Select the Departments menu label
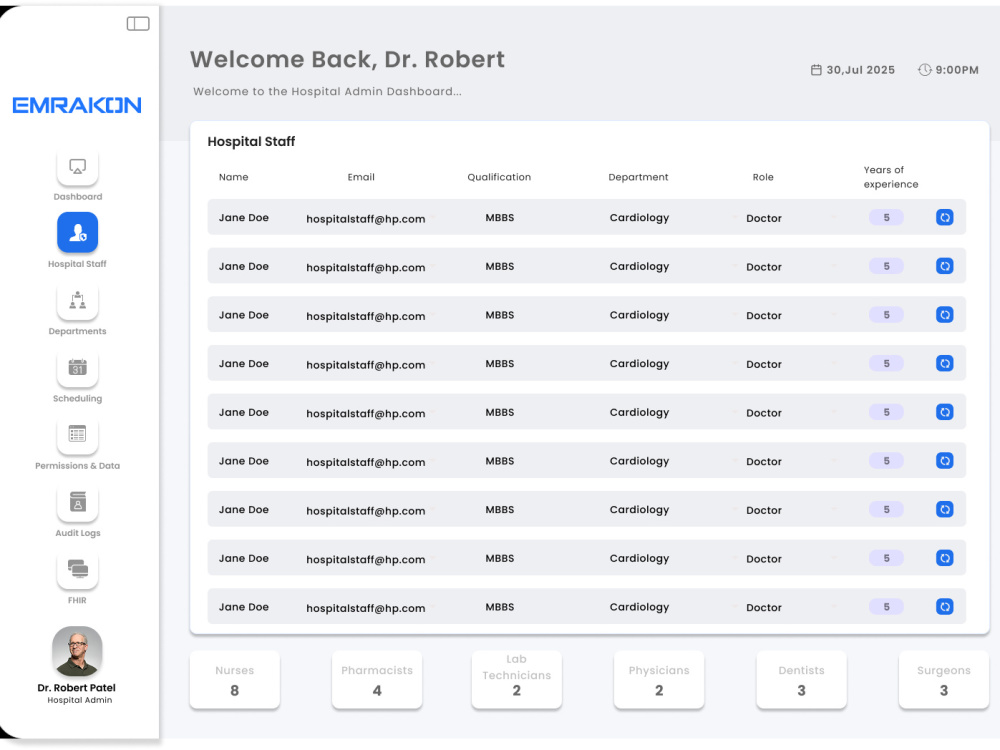This screenshot has height=750, width=1000. [x=78, y=331]
